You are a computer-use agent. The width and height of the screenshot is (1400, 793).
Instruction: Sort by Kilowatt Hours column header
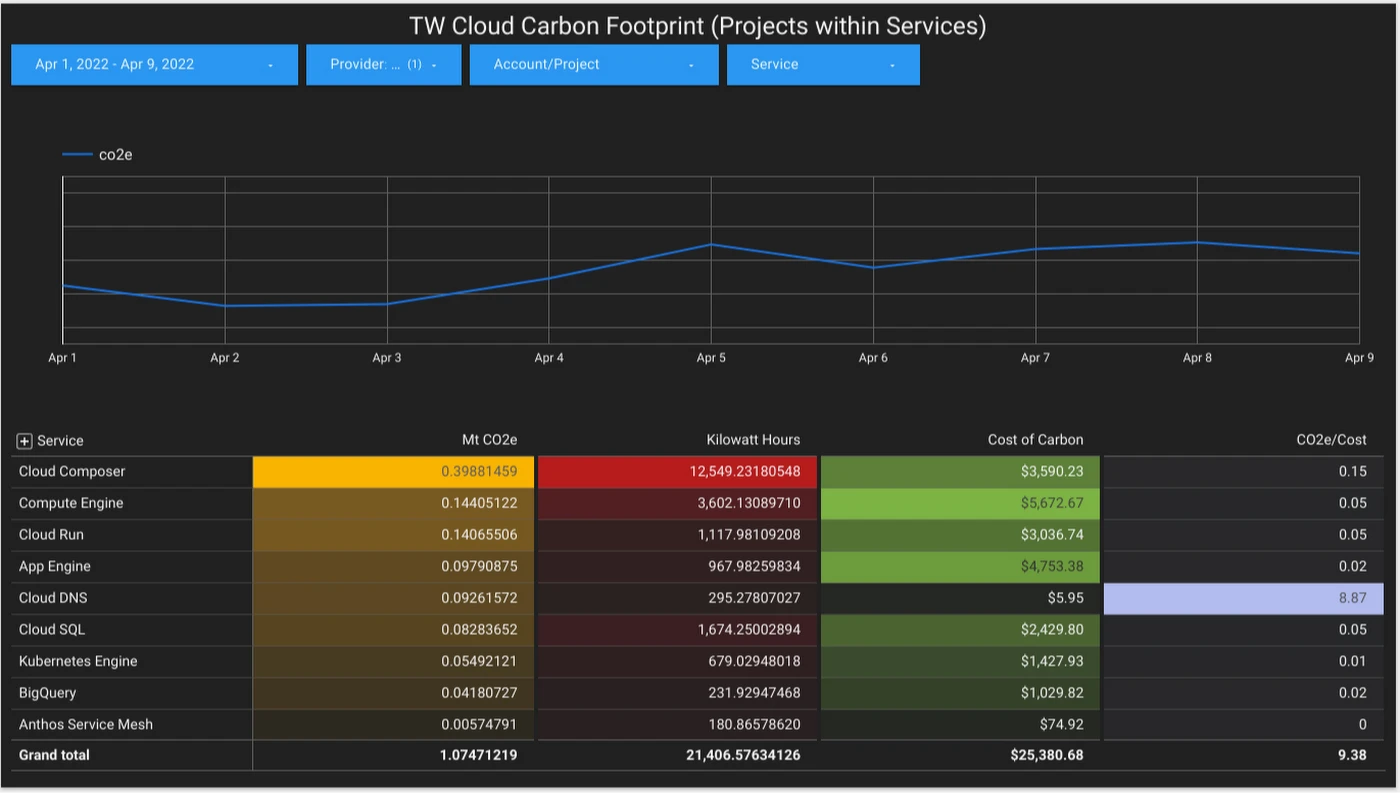pos(753,440)
